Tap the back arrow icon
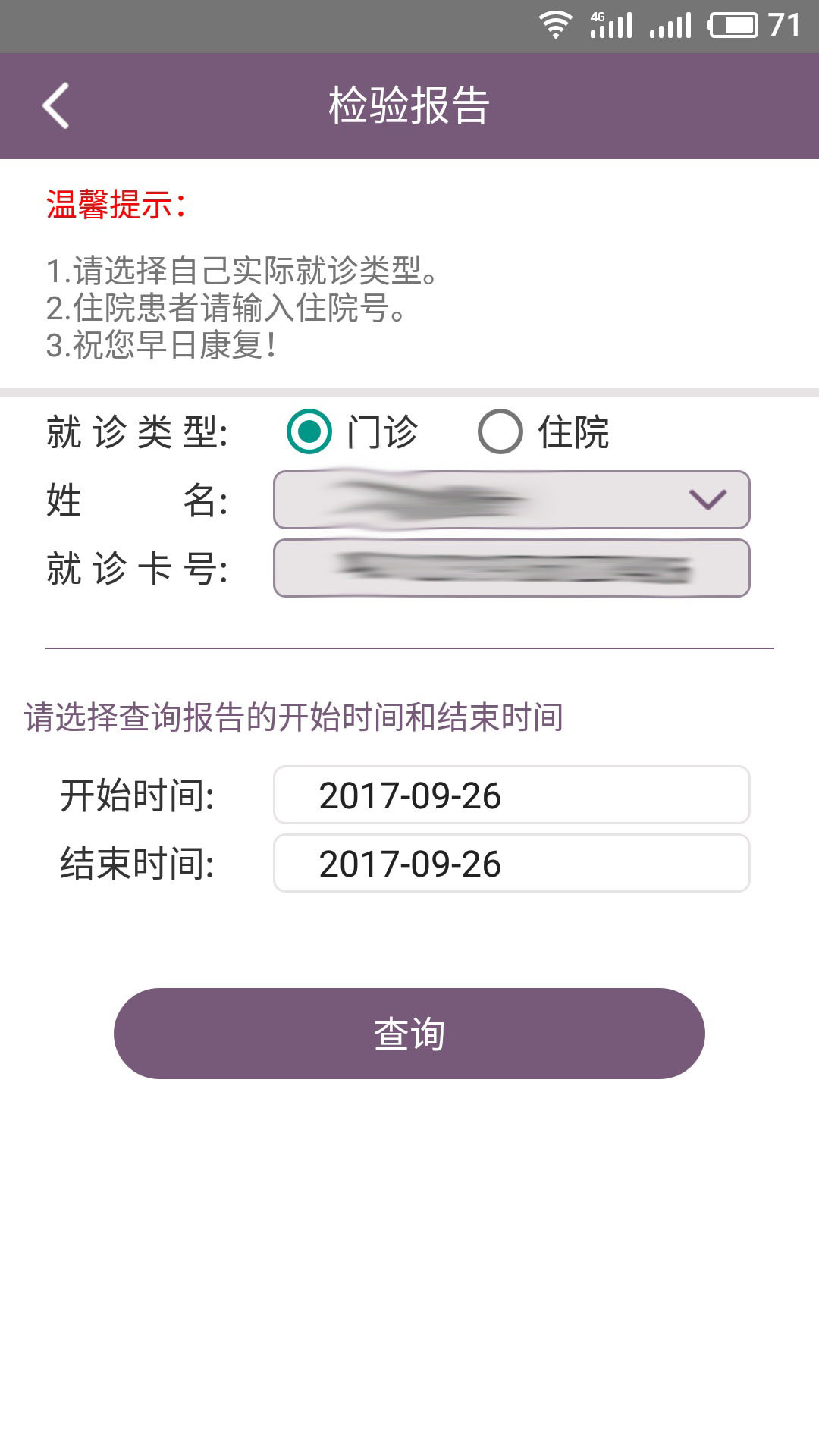The height and width of the screenshot is (1456, 819). (55, 105)
